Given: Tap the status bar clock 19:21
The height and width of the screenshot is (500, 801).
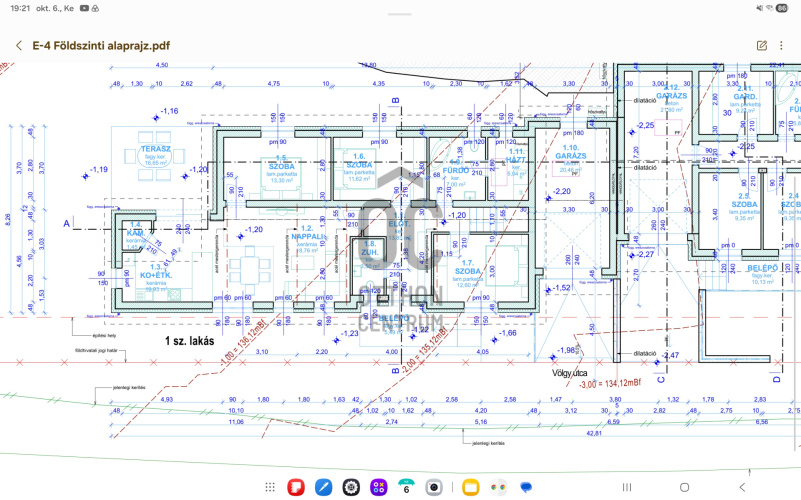Looking at the screenshot, I should coord(20,8).
